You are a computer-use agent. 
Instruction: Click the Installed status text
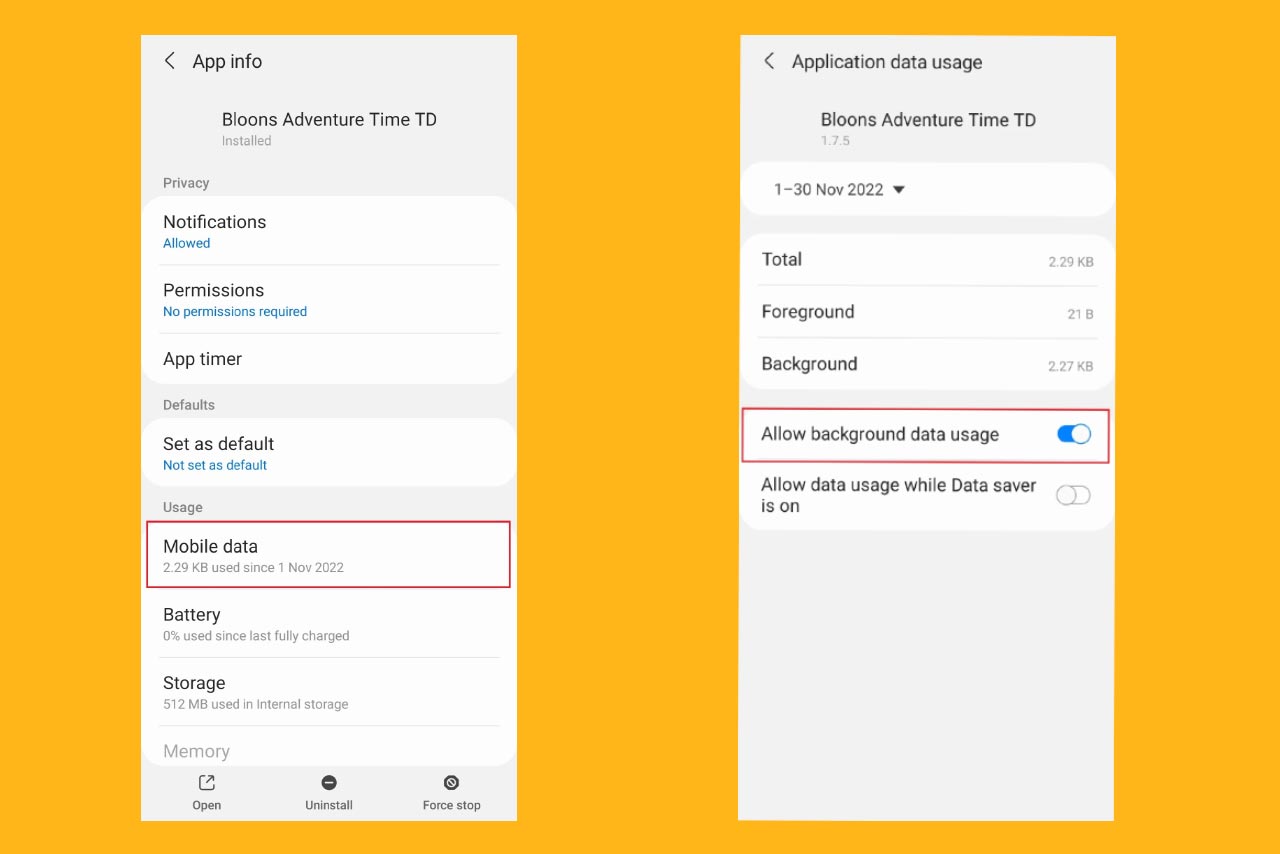(246, 141)
